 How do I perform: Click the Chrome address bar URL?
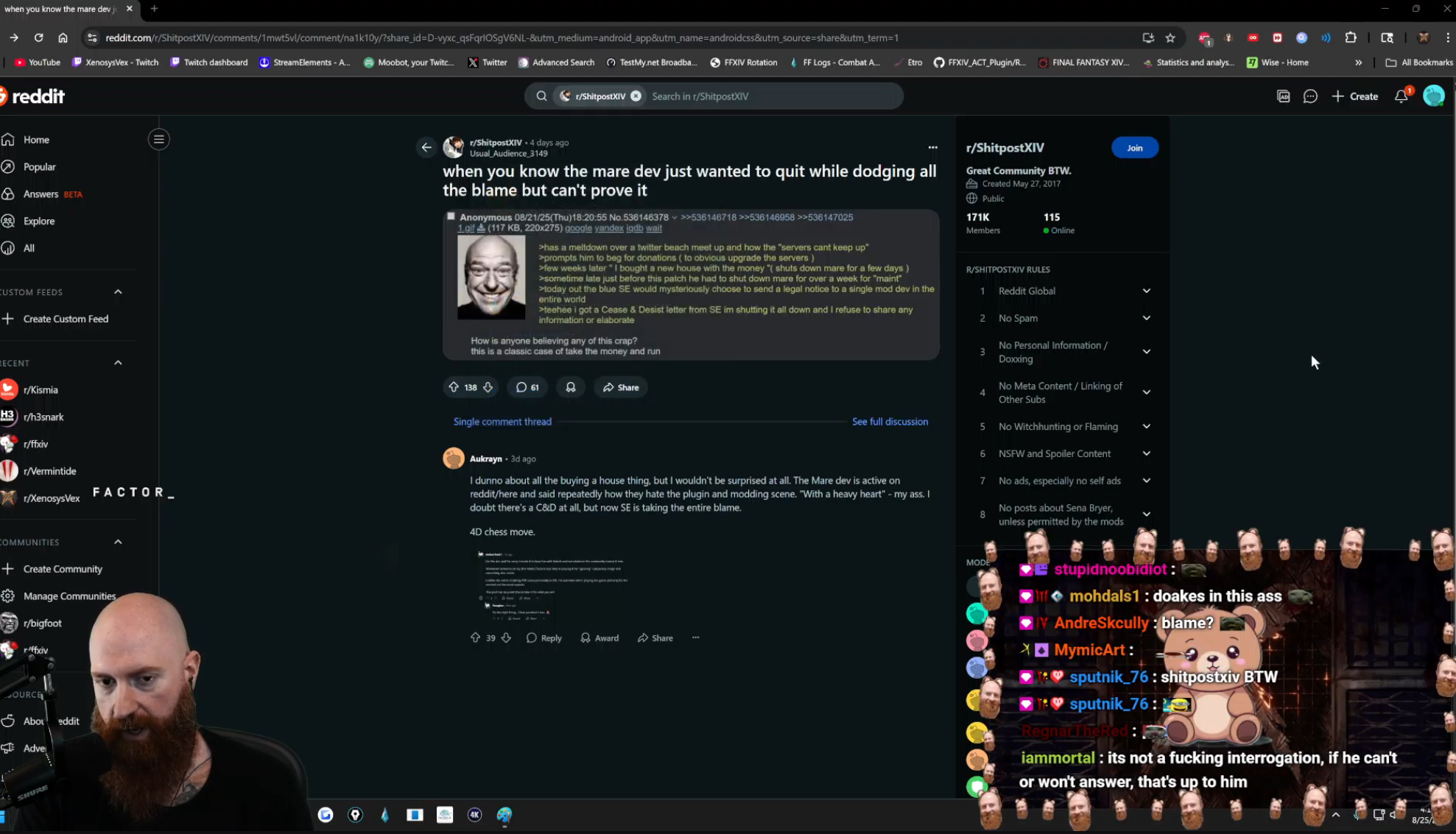[502, 38]
